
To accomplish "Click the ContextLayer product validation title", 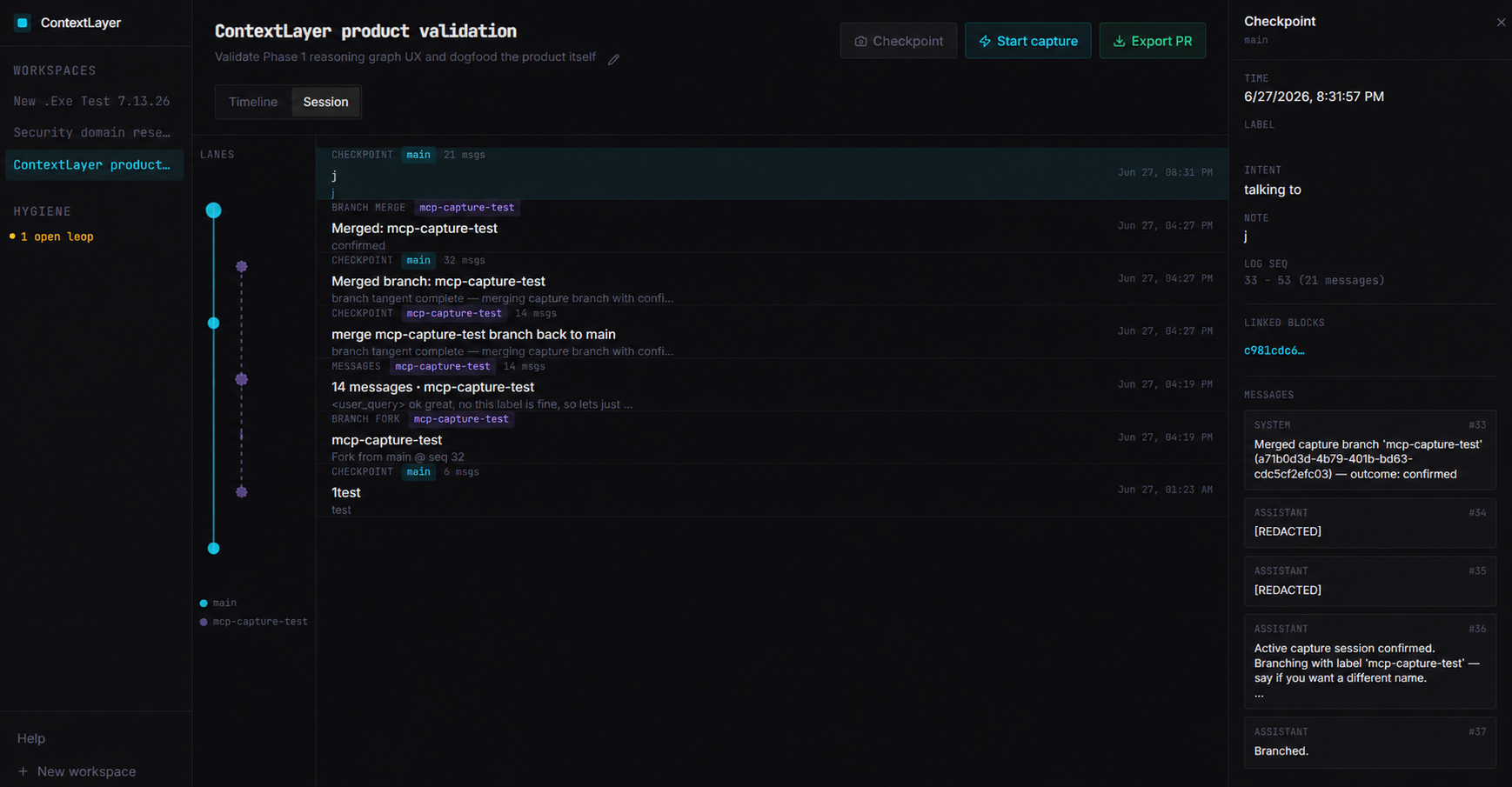I will (365, 31).
